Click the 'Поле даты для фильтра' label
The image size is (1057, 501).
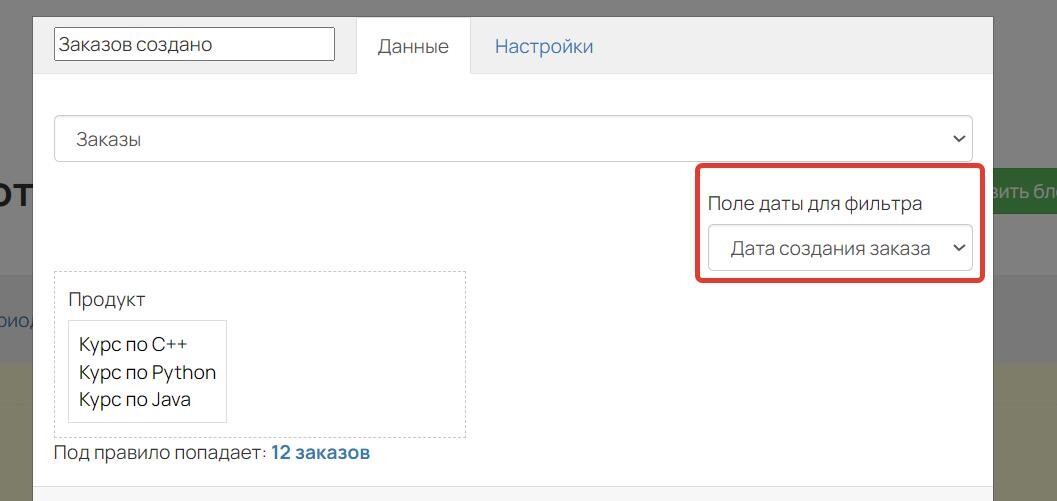[815, 204]
